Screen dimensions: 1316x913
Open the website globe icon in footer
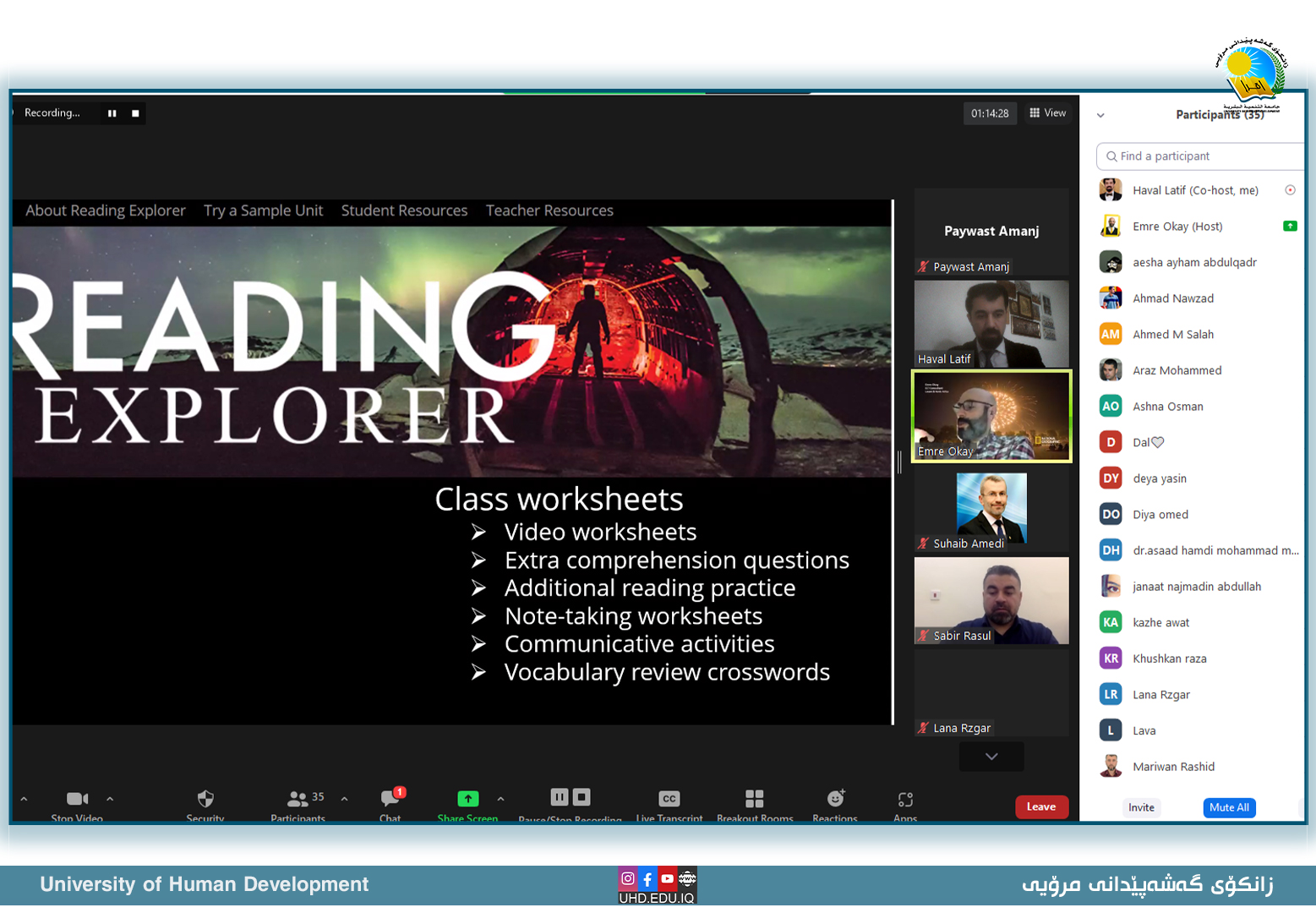687,879
